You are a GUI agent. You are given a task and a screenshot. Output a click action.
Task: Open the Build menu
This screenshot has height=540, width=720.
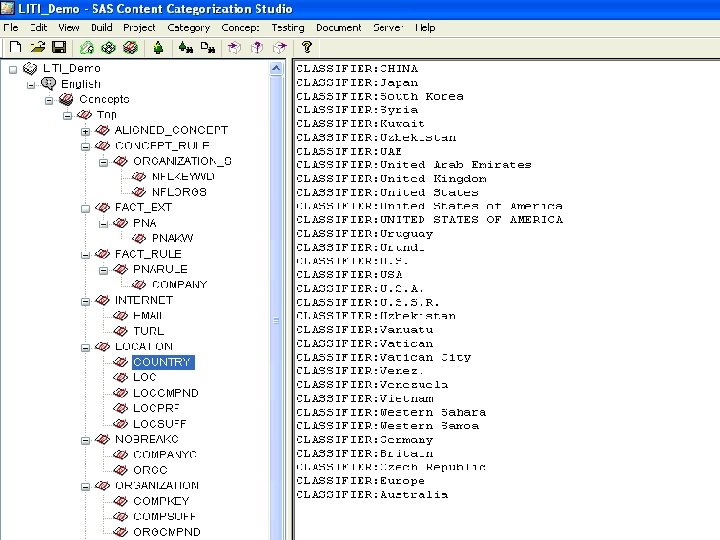(101, 28)
